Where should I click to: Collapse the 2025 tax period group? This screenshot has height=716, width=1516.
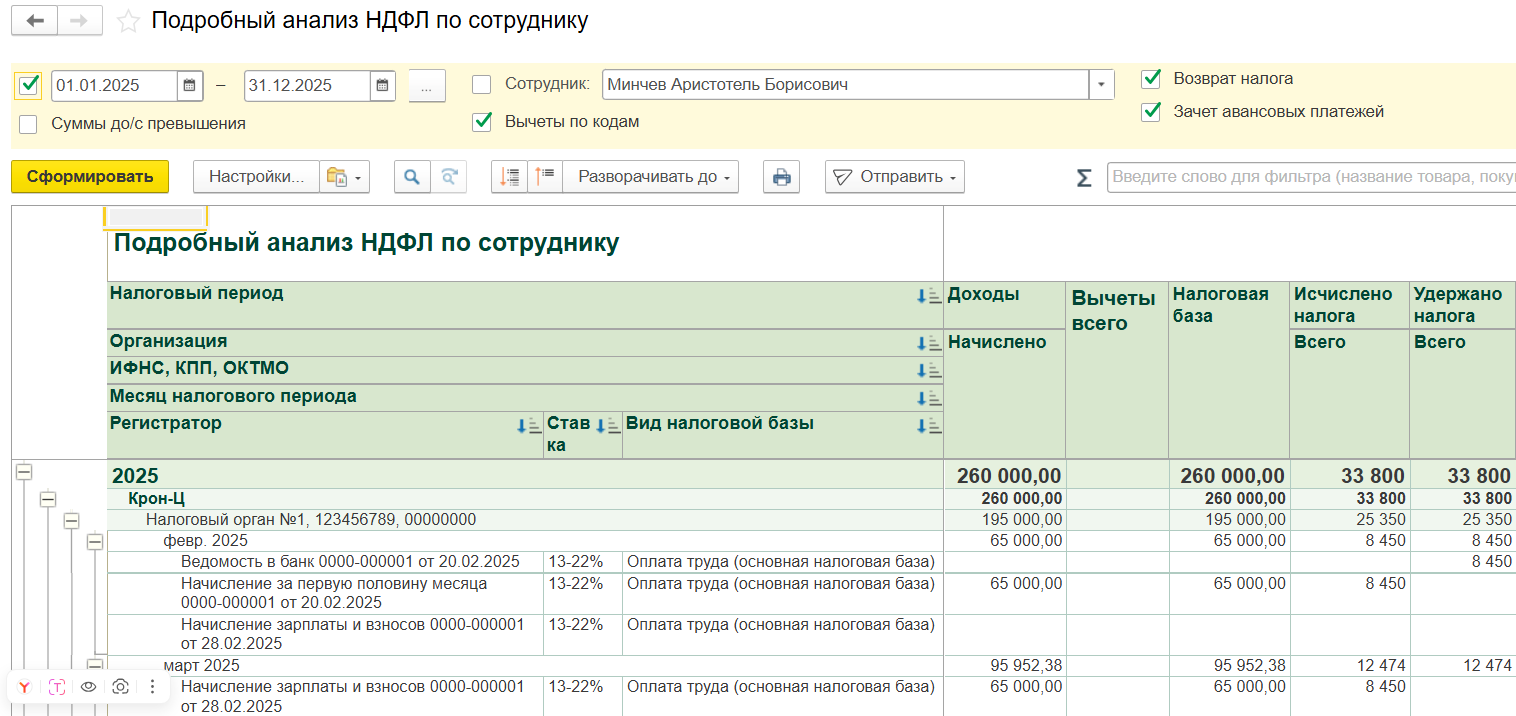tap(24, 473)
